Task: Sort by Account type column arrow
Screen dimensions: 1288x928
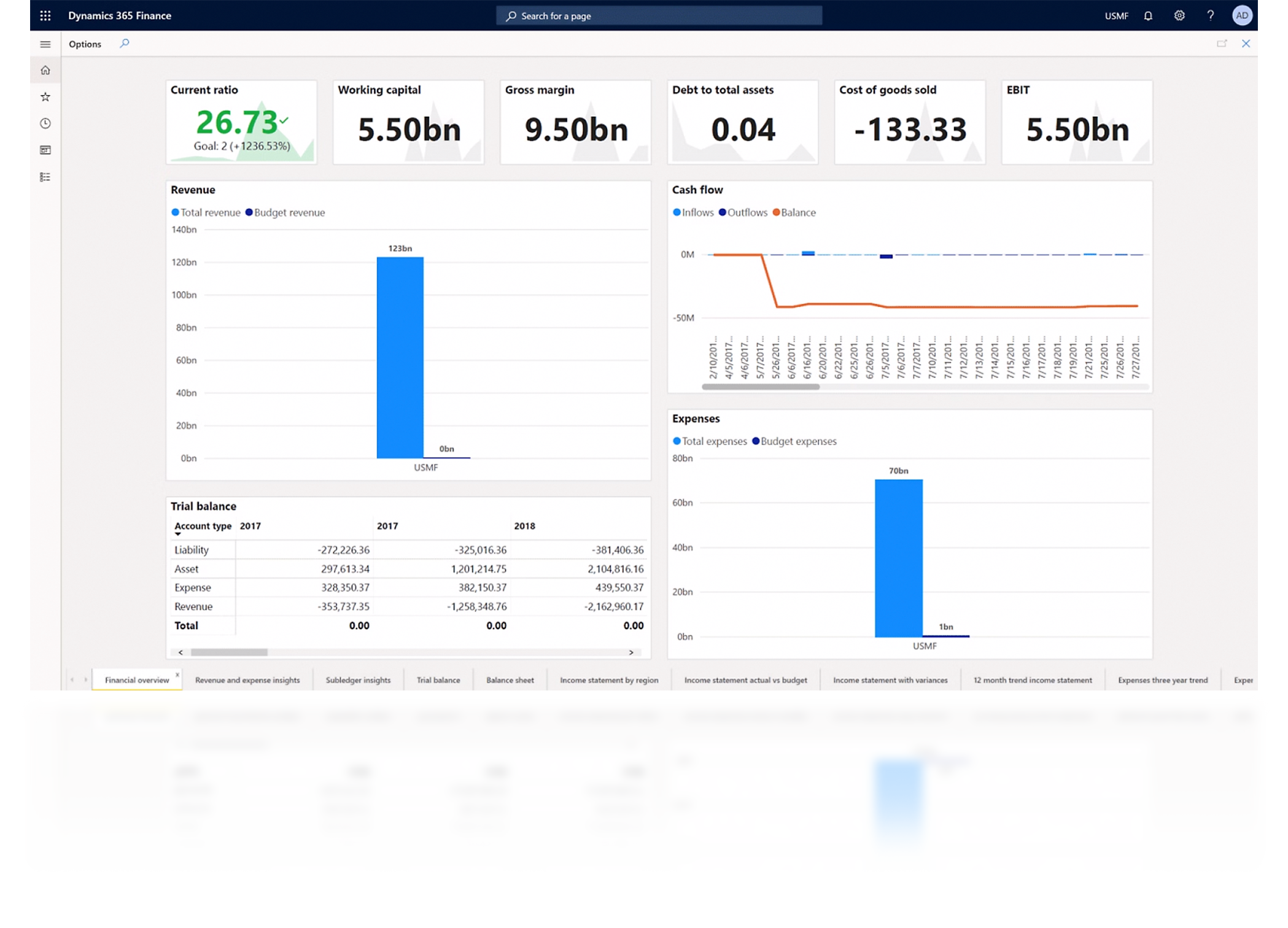Action: click(x=178, y=534)
